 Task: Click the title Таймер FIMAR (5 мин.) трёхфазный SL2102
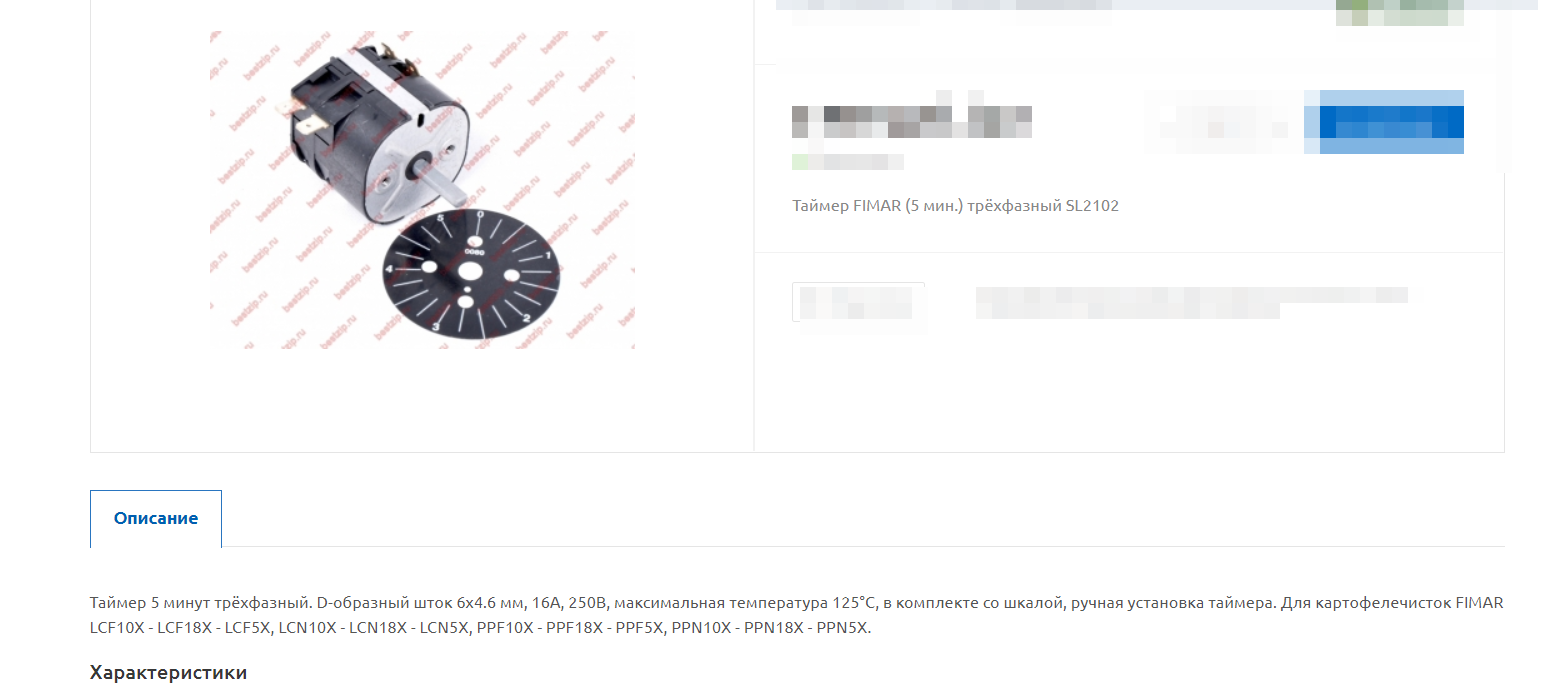[x=955, y=206]
